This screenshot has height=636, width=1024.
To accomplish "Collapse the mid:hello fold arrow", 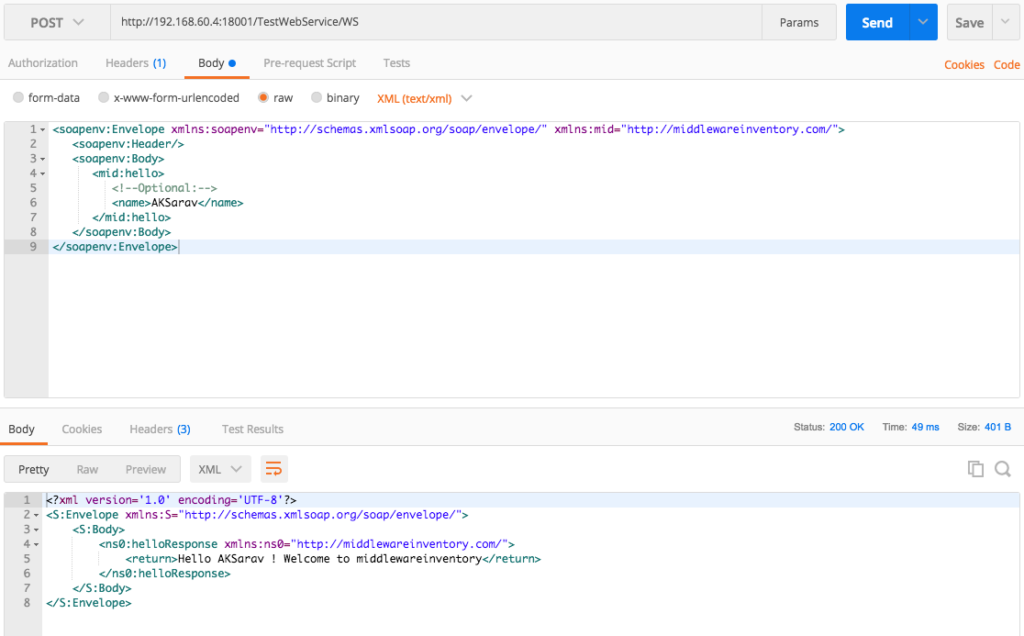I will 42,173.
